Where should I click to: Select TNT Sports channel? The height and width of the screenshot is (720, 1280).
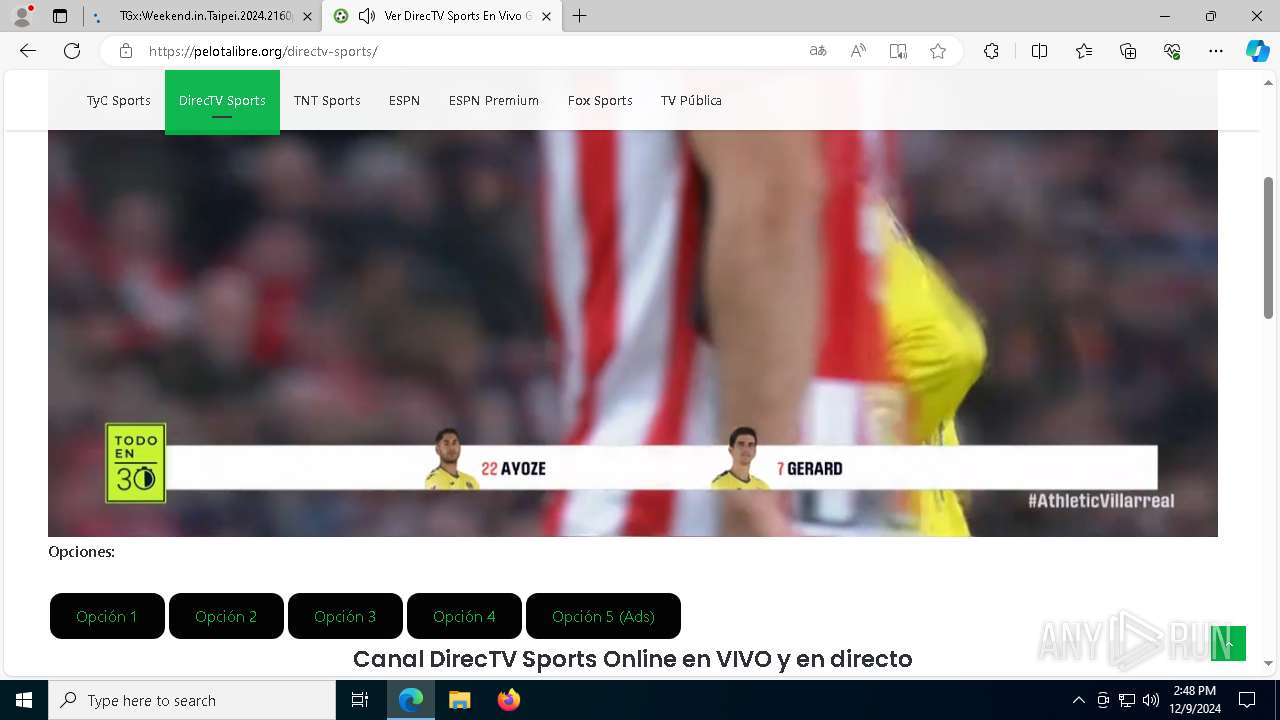[x=327, y=100]
